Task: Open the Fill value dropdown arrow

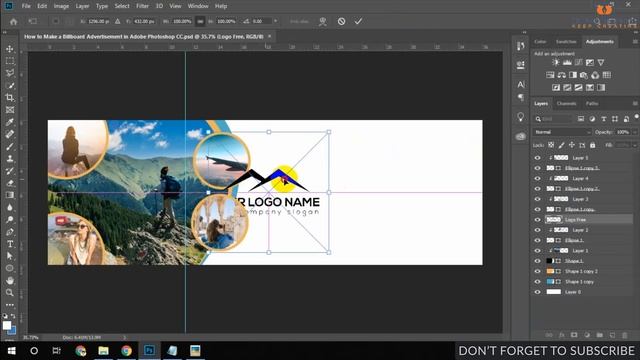Action: click(635, 145)
